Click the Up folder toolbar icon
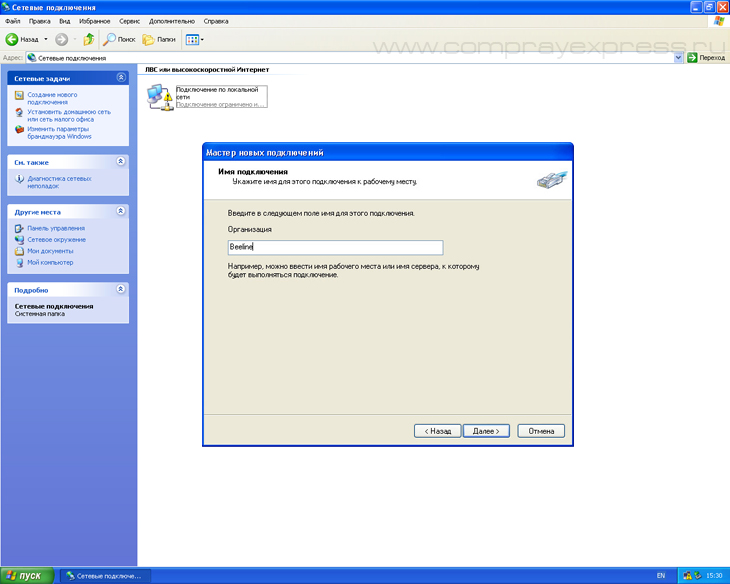The image size is (730, 584). 88,39
